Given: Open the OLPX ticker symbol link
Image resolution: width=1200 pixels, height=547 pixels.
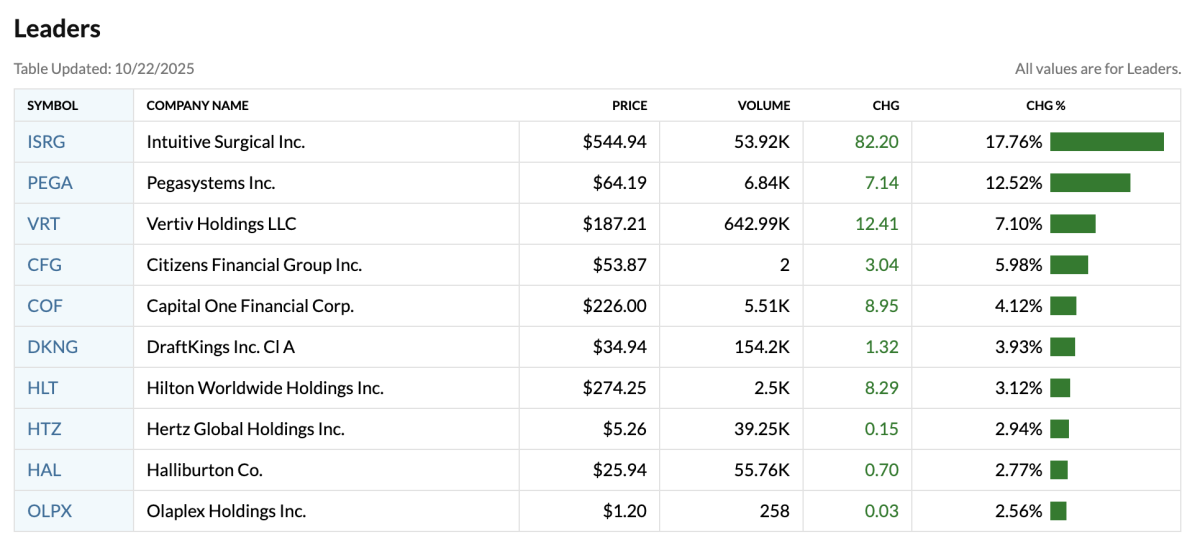Looking at the screenshot, I should coord(50,511).
